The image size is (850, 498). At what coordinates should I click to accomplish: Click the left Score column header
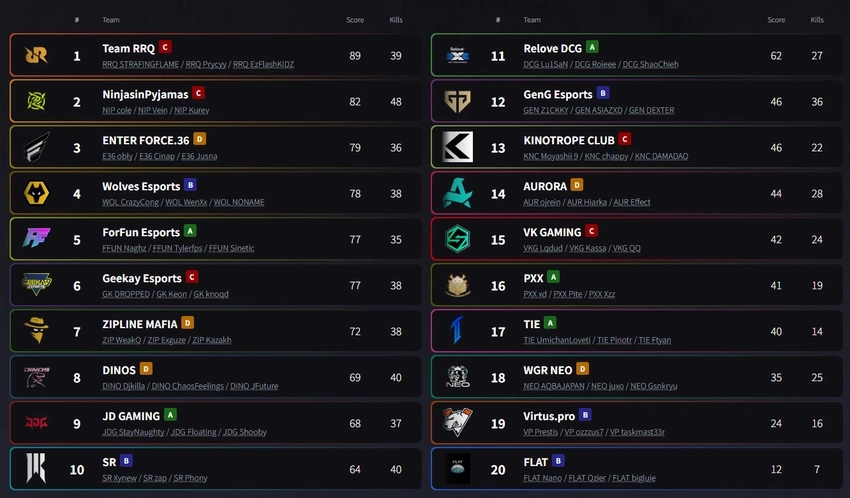[355, 20]
